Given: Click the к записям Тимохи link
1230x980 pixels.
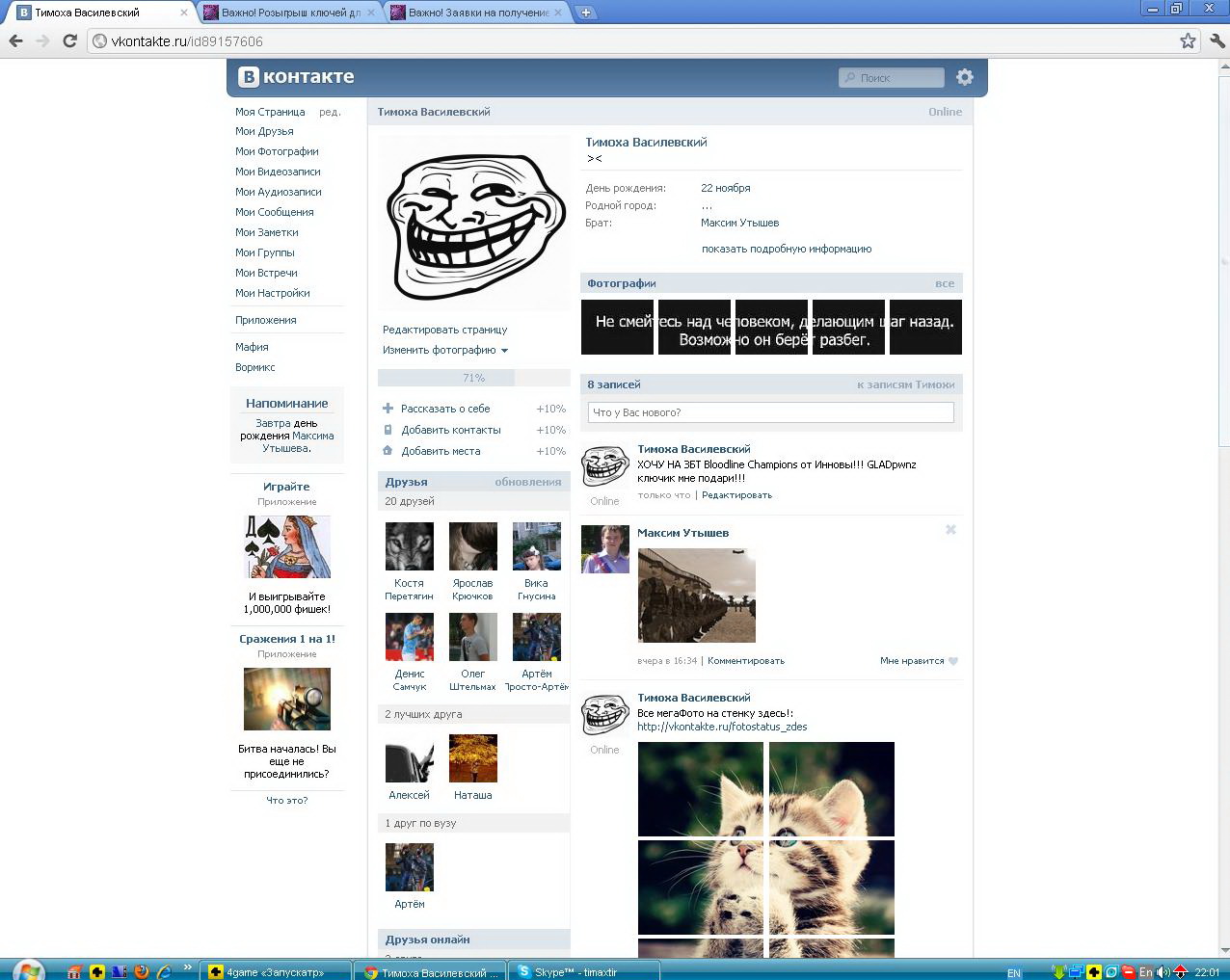Looking at the screenshot, I should pyautogui.click(x=906, y=384).
